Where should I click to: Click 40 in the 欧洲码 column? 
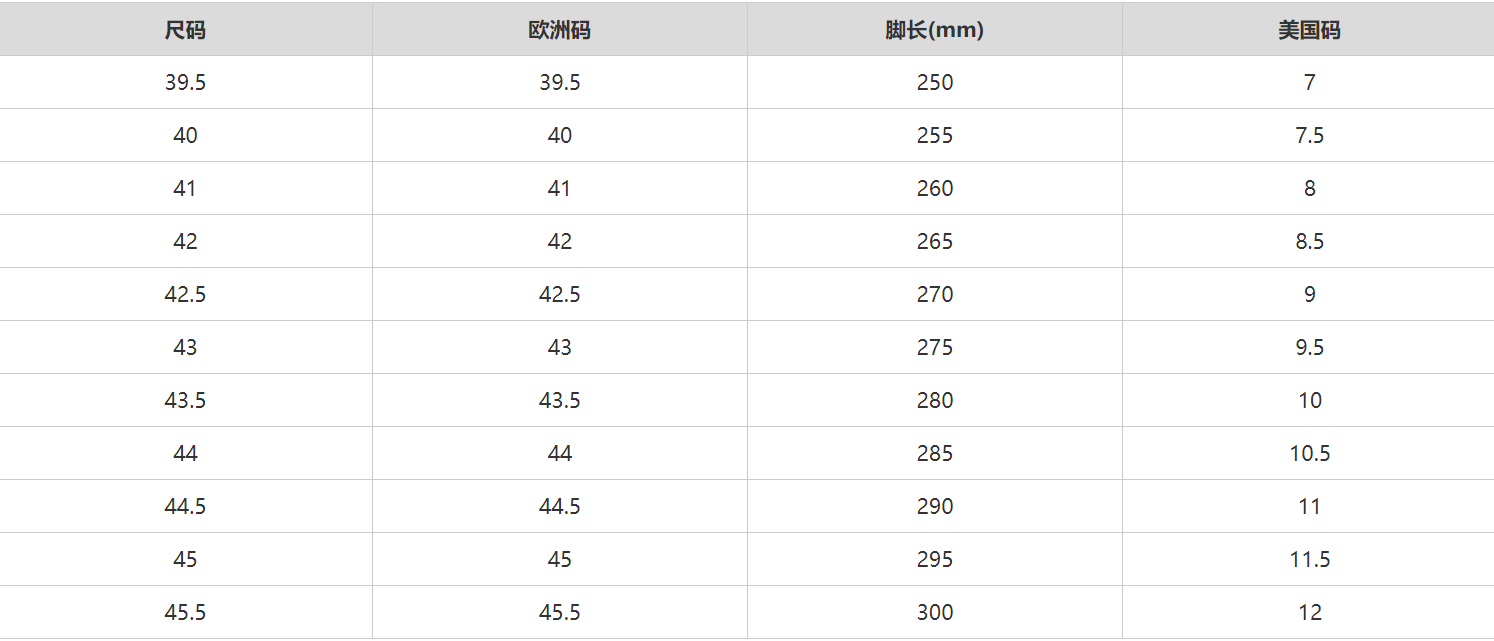(559, 135)
